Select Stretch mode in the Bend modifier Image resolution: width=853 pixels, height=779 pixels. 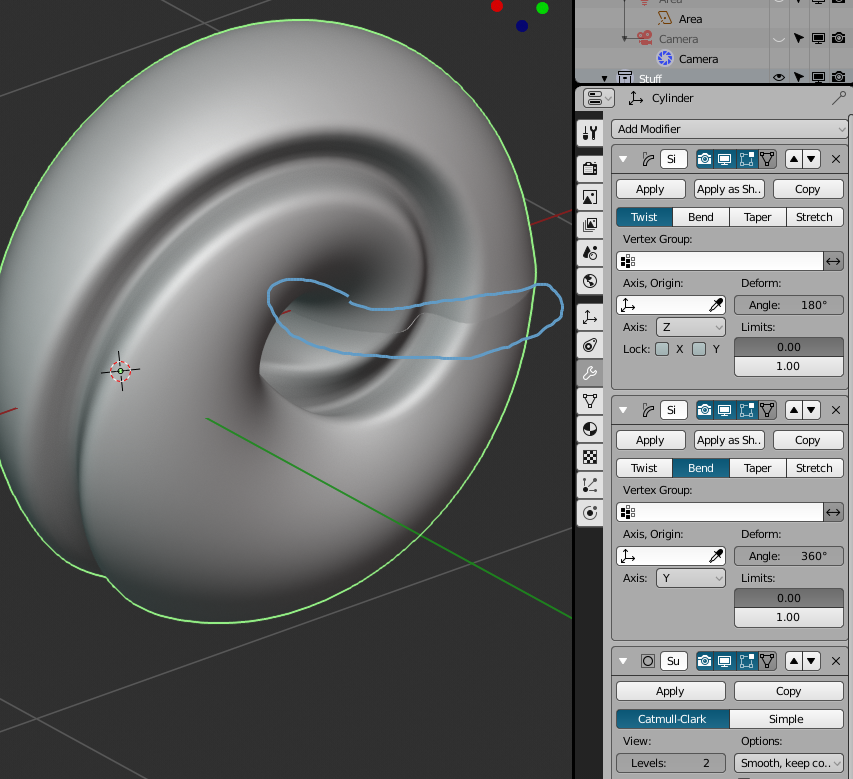pos(814,468)
